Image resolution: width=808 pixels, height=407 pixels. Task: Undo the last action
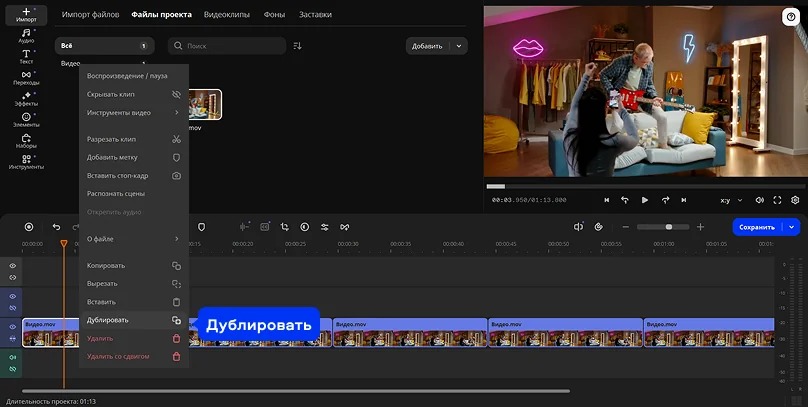point(57,227)
